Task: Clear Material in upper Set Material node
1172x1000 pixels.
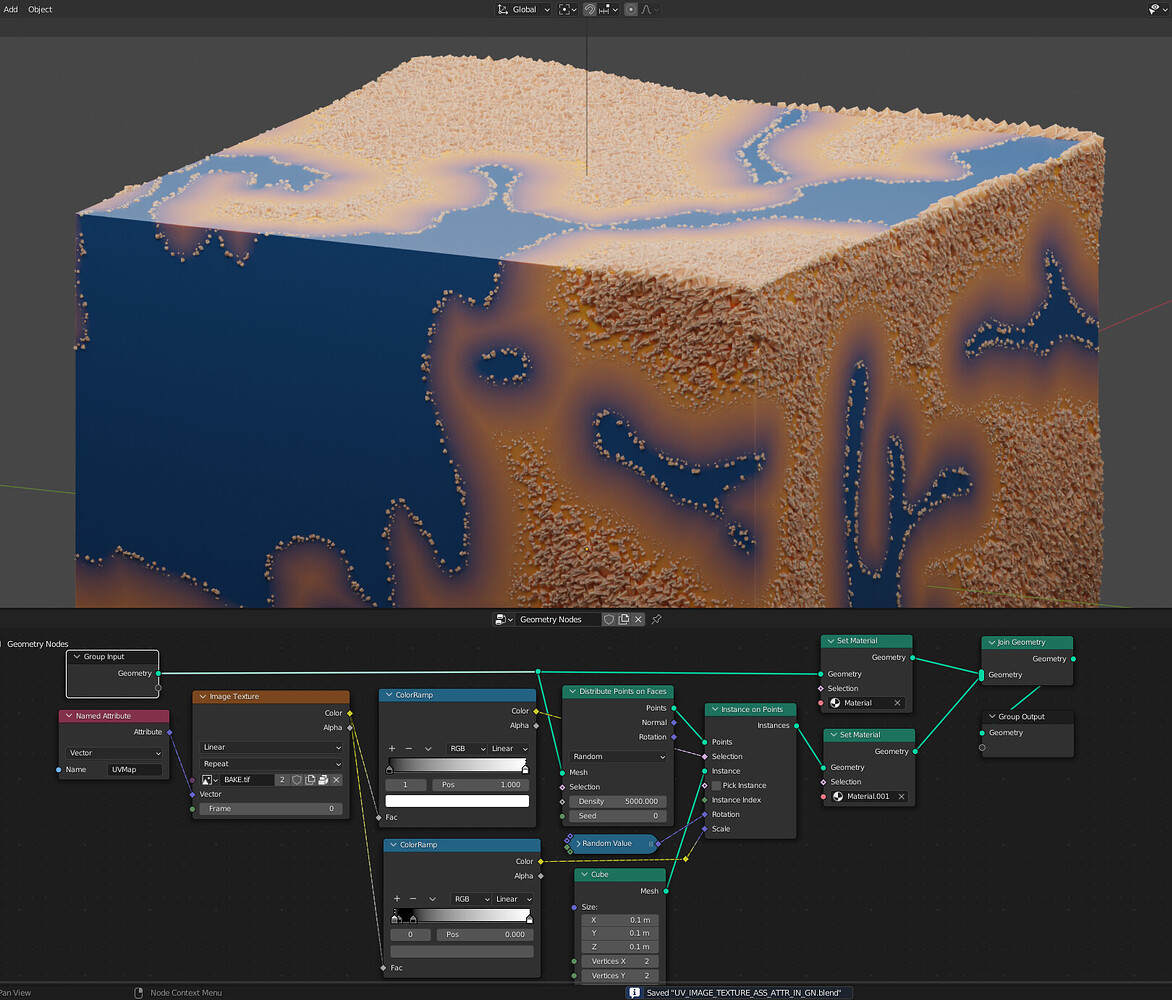Action: 897,703
